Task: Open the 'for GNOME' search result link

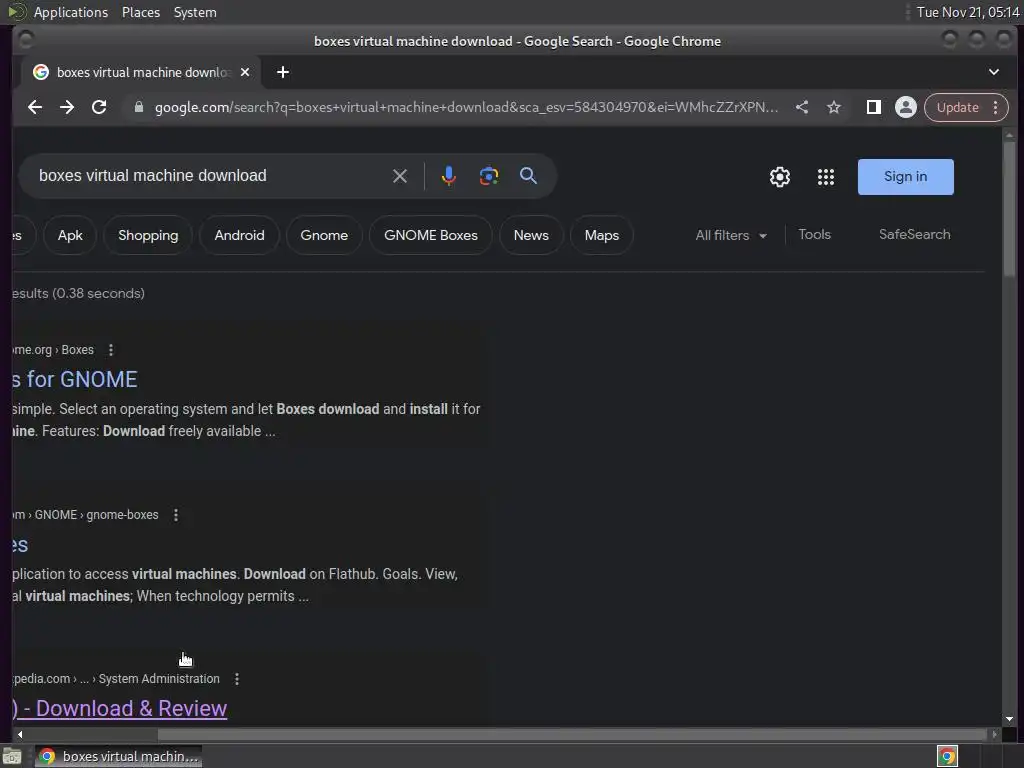Action: [75, 379]
